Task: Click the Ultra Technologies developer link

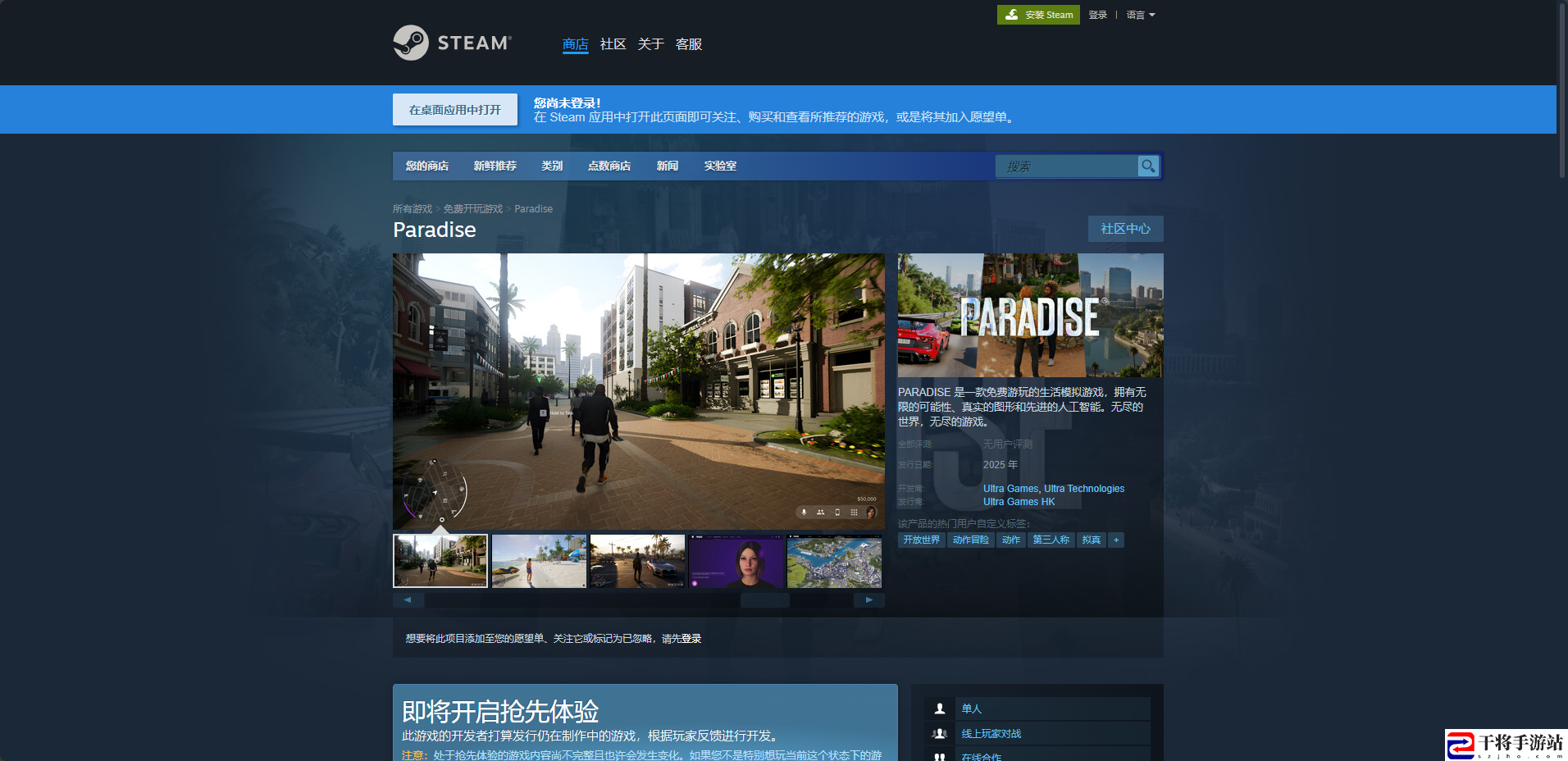Action: coord(1084,489)
